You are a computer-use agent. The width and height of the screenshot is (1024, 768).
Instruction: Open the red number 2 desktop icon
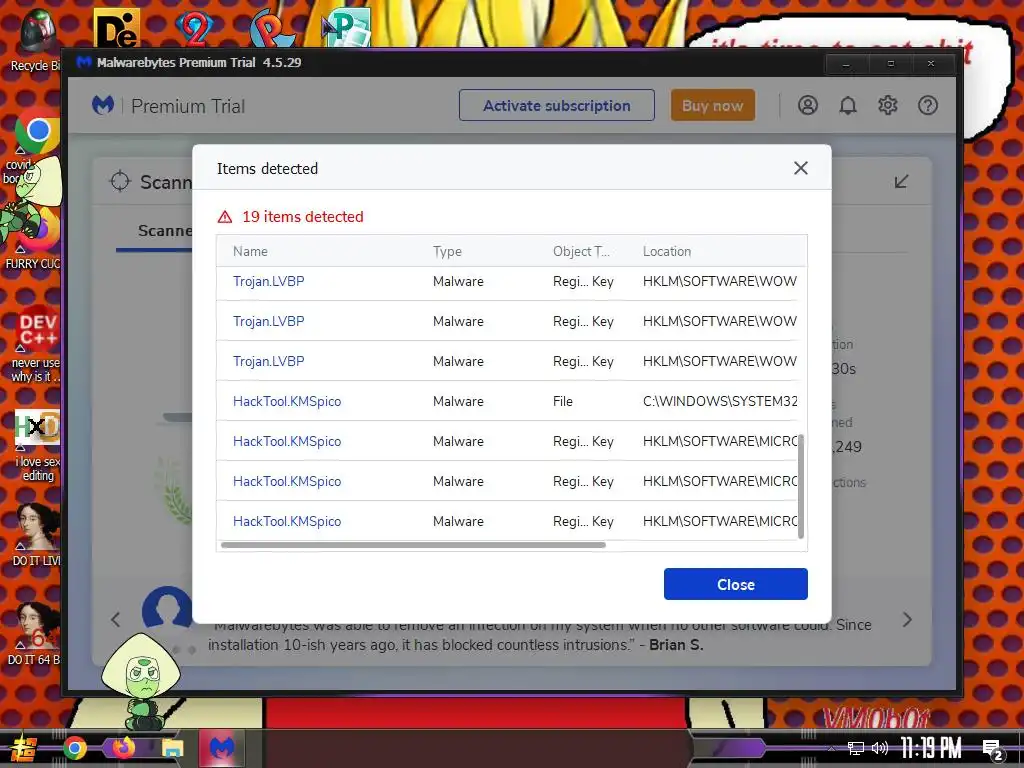194,29
